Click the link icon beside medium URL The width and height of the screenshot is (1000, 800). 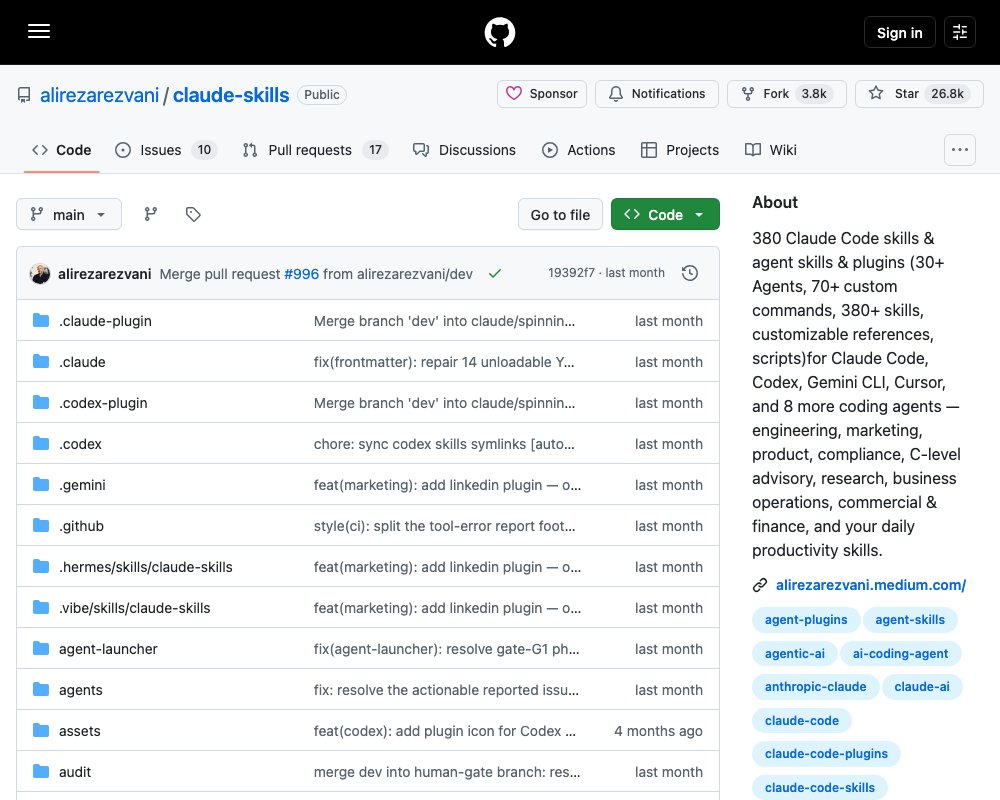tap(760, 585)
